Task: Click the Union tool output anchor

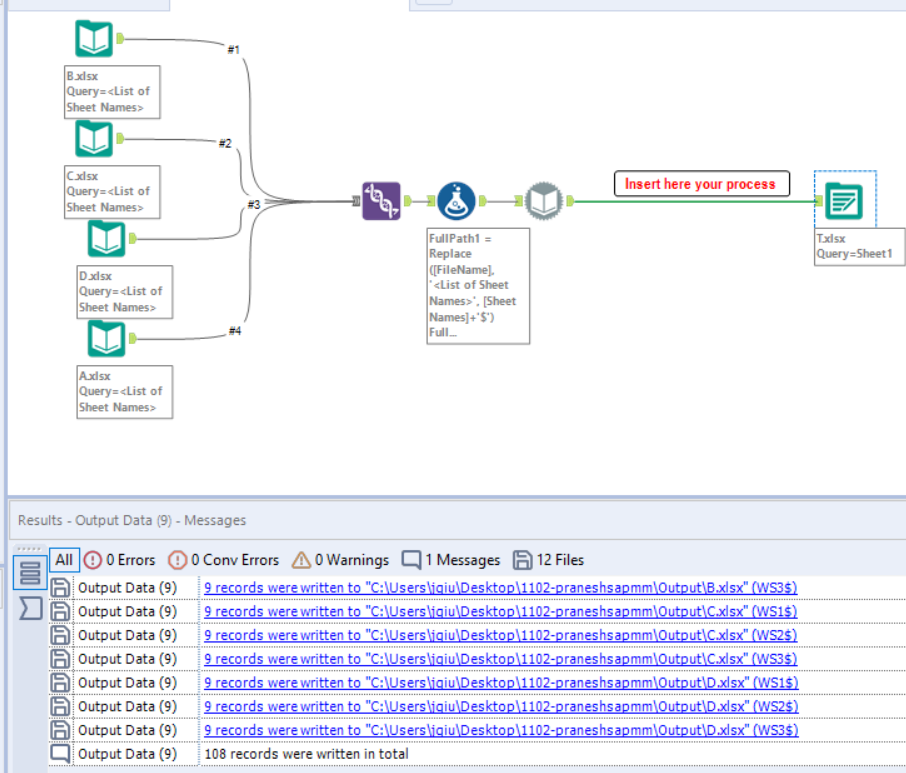Action: tap(408, 201)
